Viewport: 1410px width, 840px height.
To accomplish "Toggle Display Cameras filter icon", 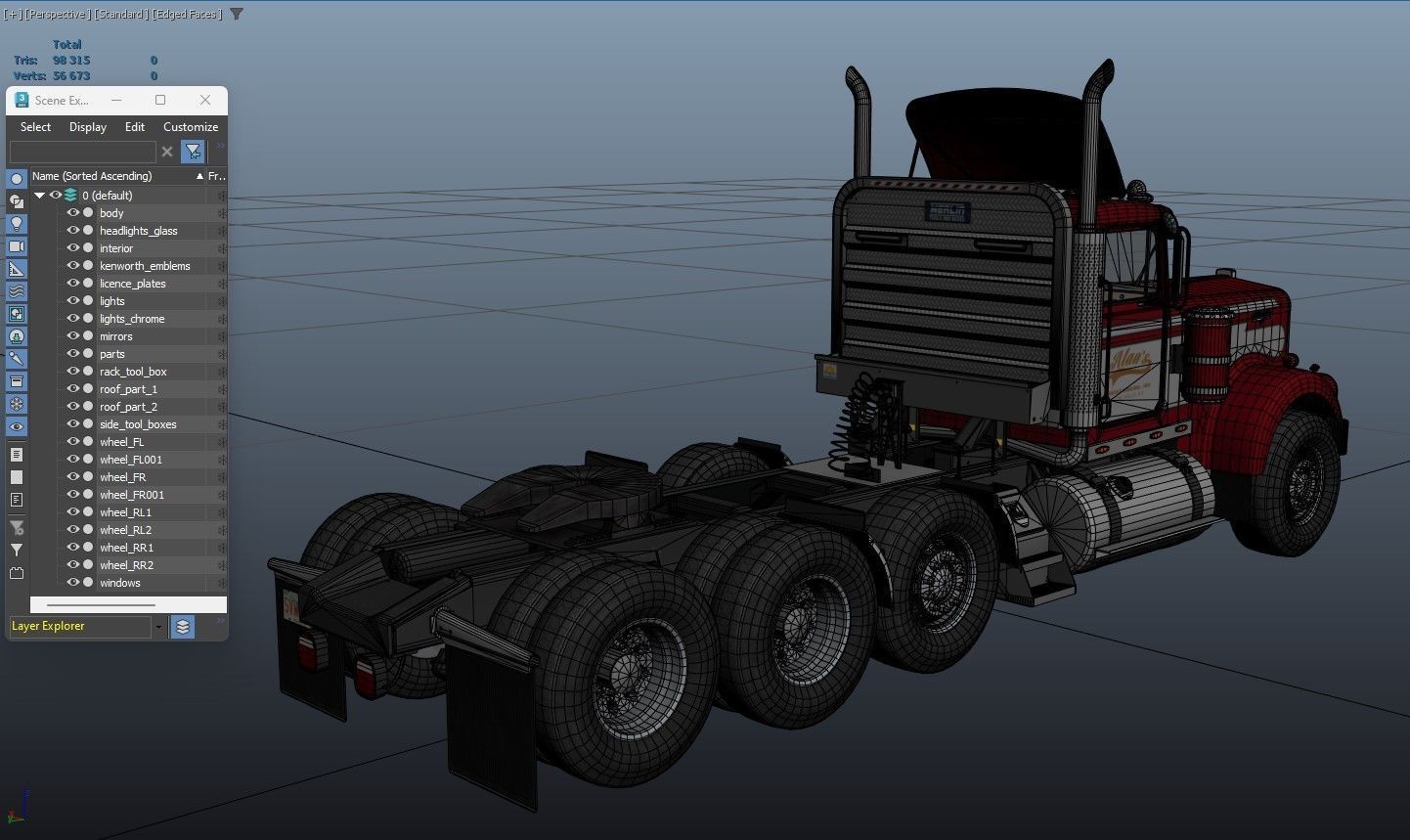I will coord(17,246).
